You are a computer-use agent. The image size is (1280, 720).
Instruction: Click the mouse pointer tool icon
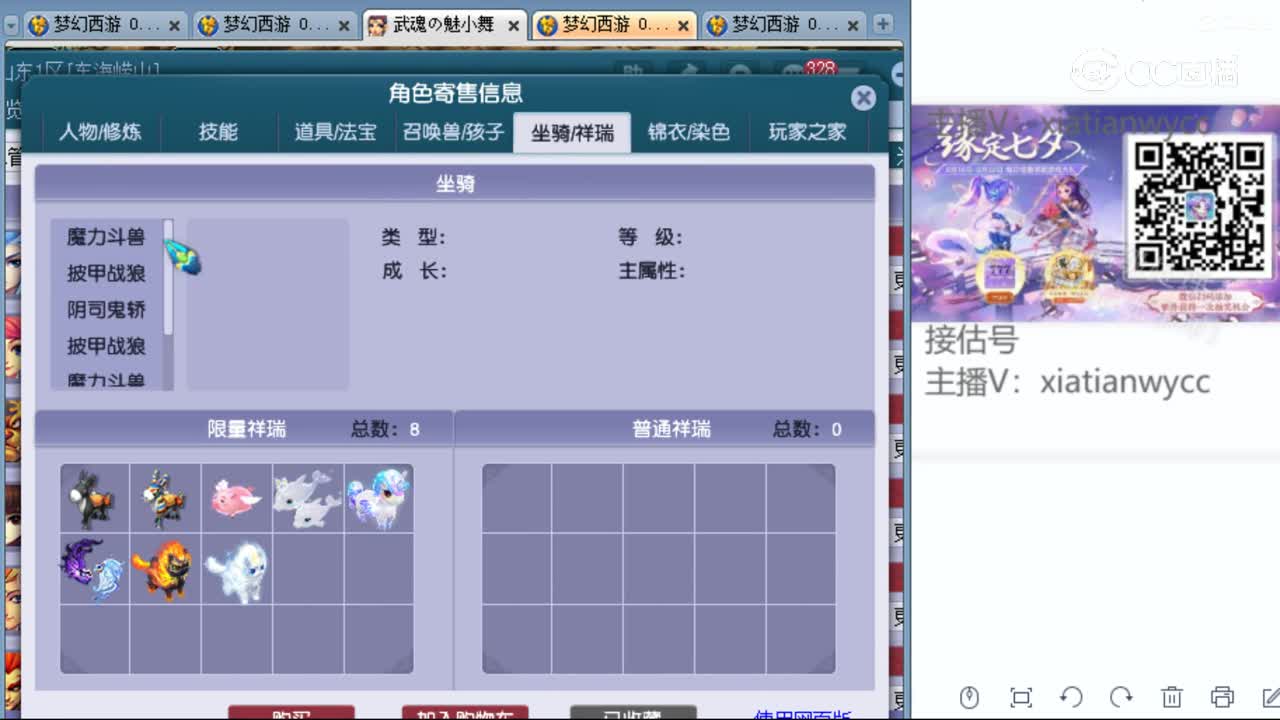(x=968, y=697)
